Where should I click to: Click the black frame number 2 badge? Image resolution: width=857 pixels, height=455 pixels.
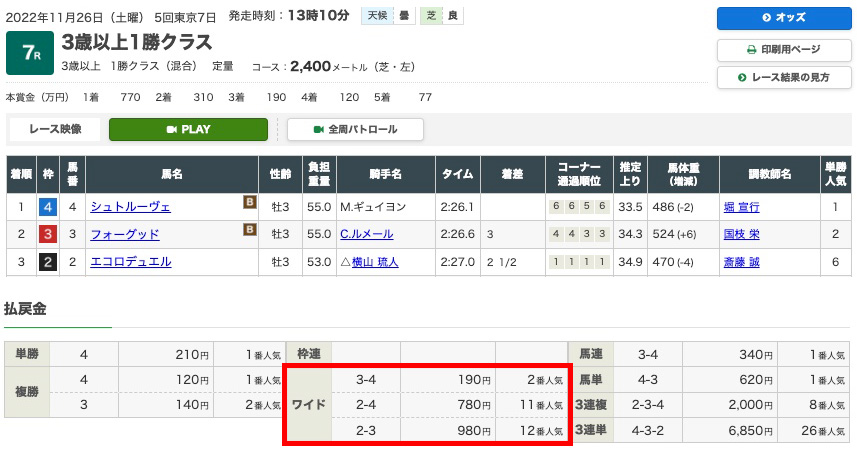click(x=47, y=262)
